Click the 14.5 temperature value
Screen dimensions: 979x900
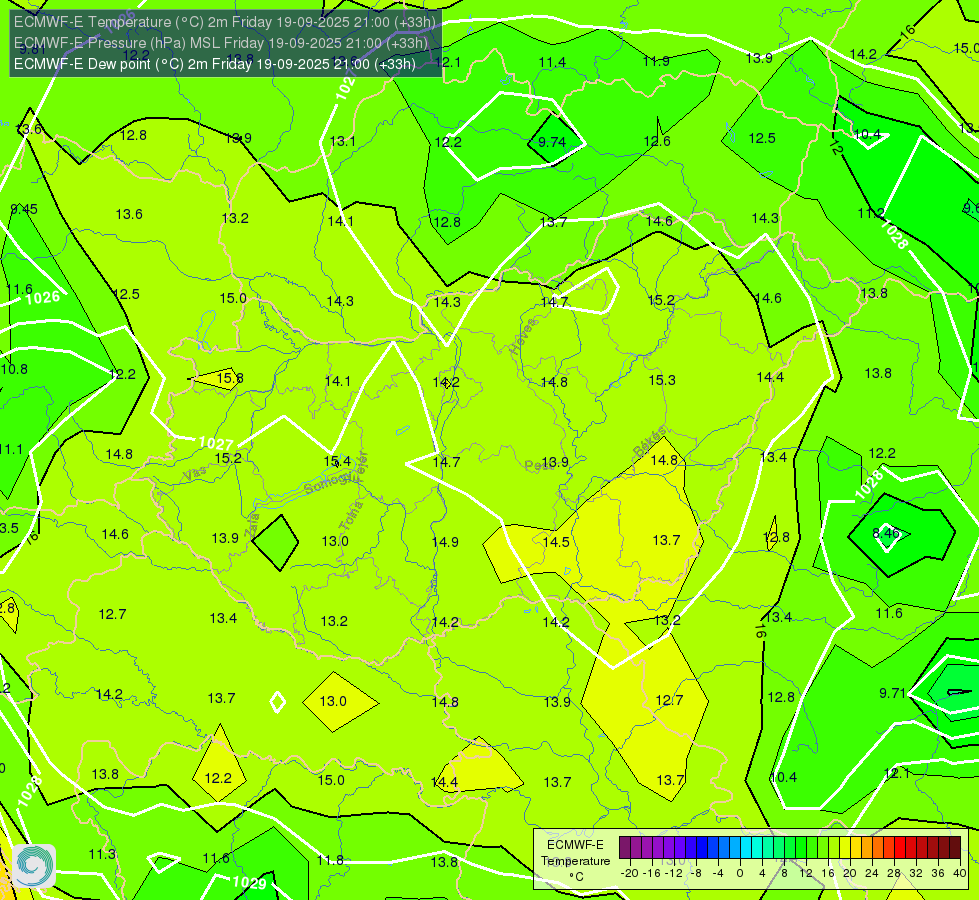(556, 542)
